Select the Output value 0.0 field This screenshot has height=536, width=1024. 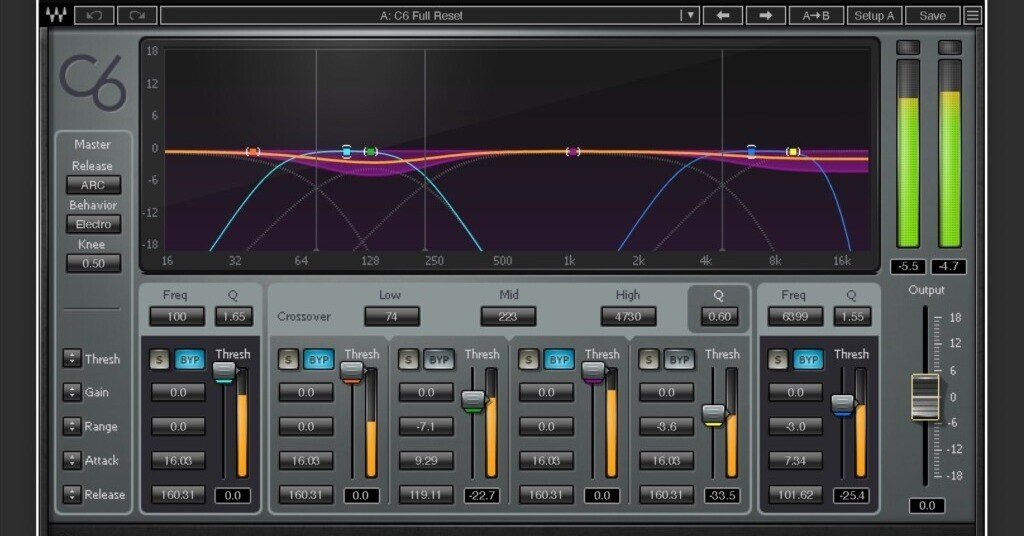(927, 505)
